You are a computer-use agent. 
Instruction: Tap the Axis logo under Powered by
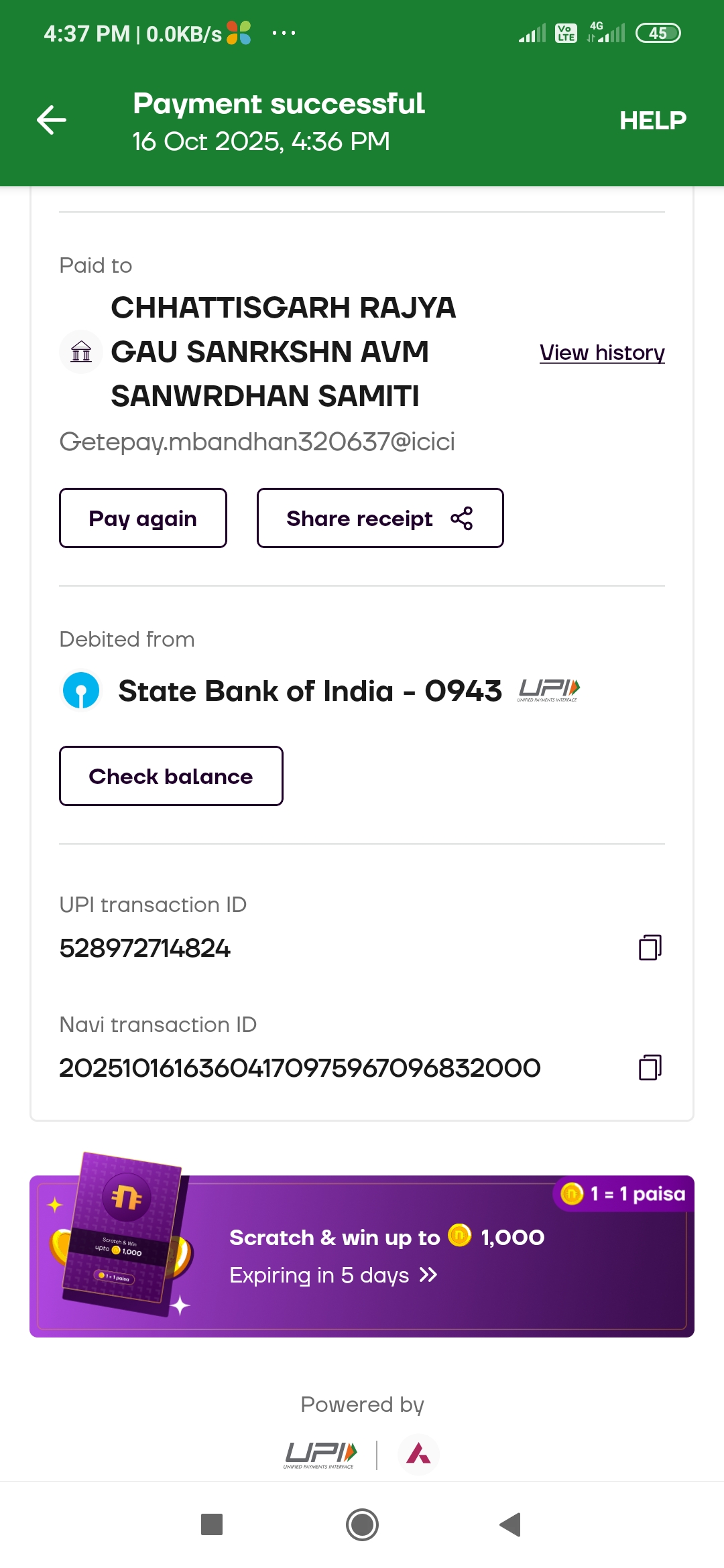[419, 1453]
